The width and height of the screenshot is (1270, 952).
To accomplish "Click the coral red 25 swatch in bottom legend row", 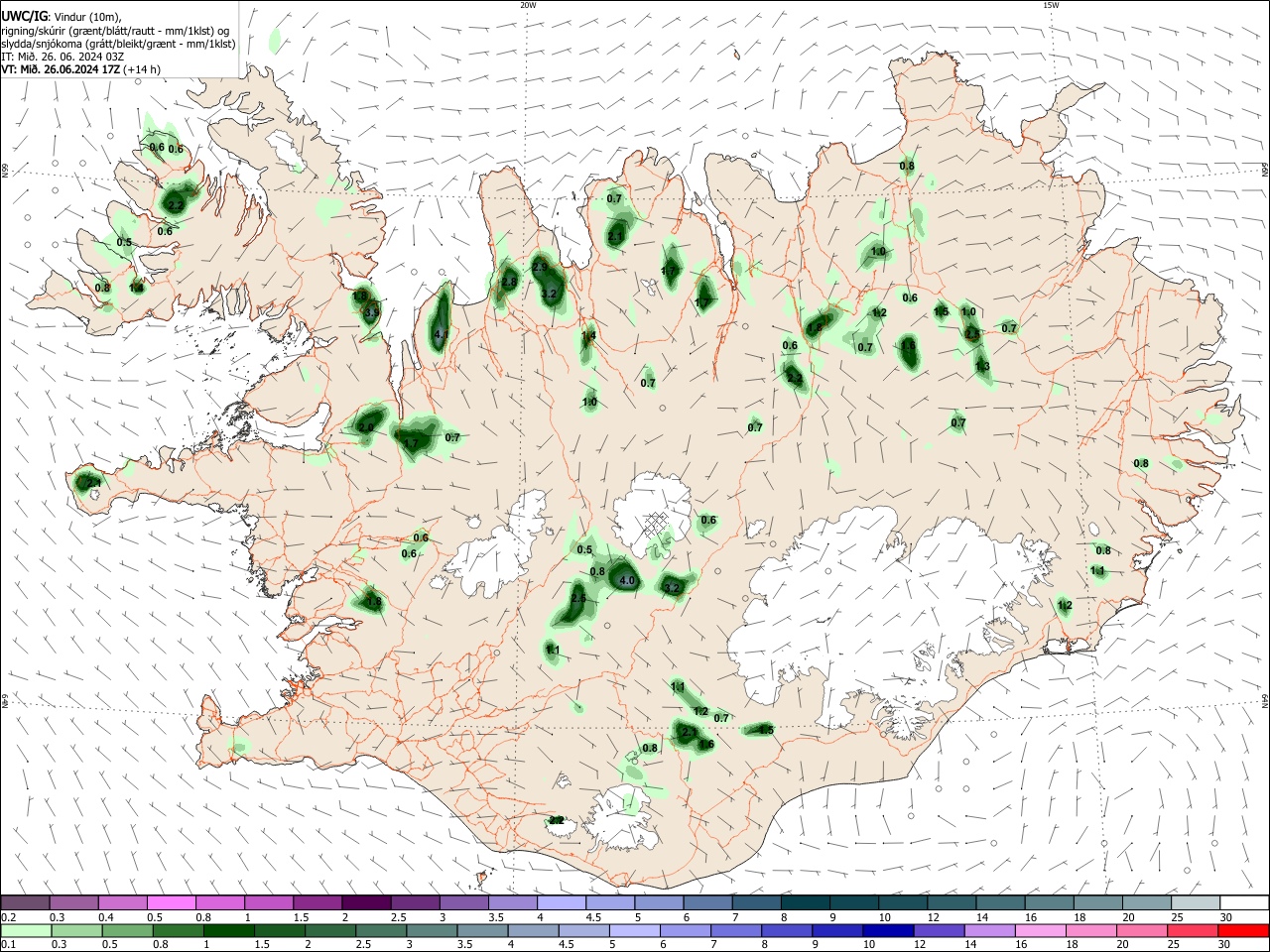I will point(1192,930).
